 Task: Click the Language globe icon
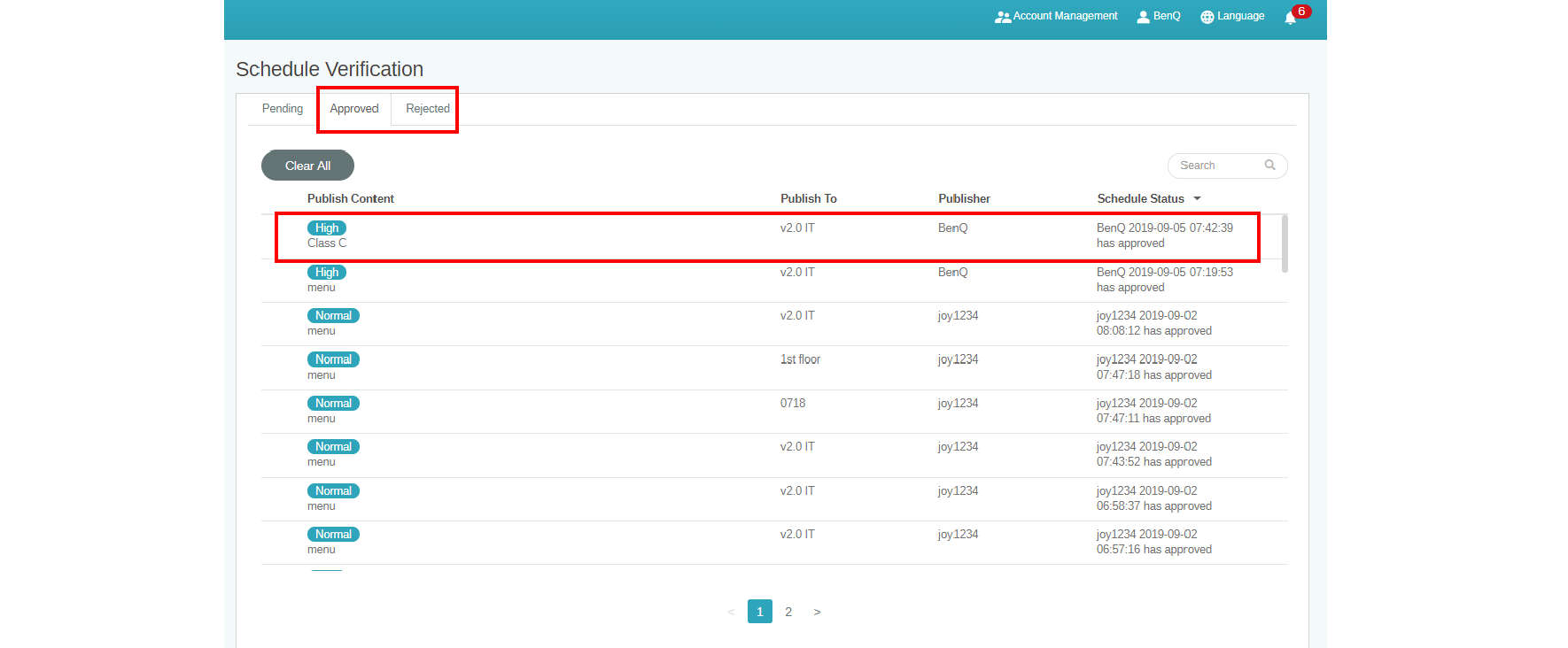coord(1207,17)
